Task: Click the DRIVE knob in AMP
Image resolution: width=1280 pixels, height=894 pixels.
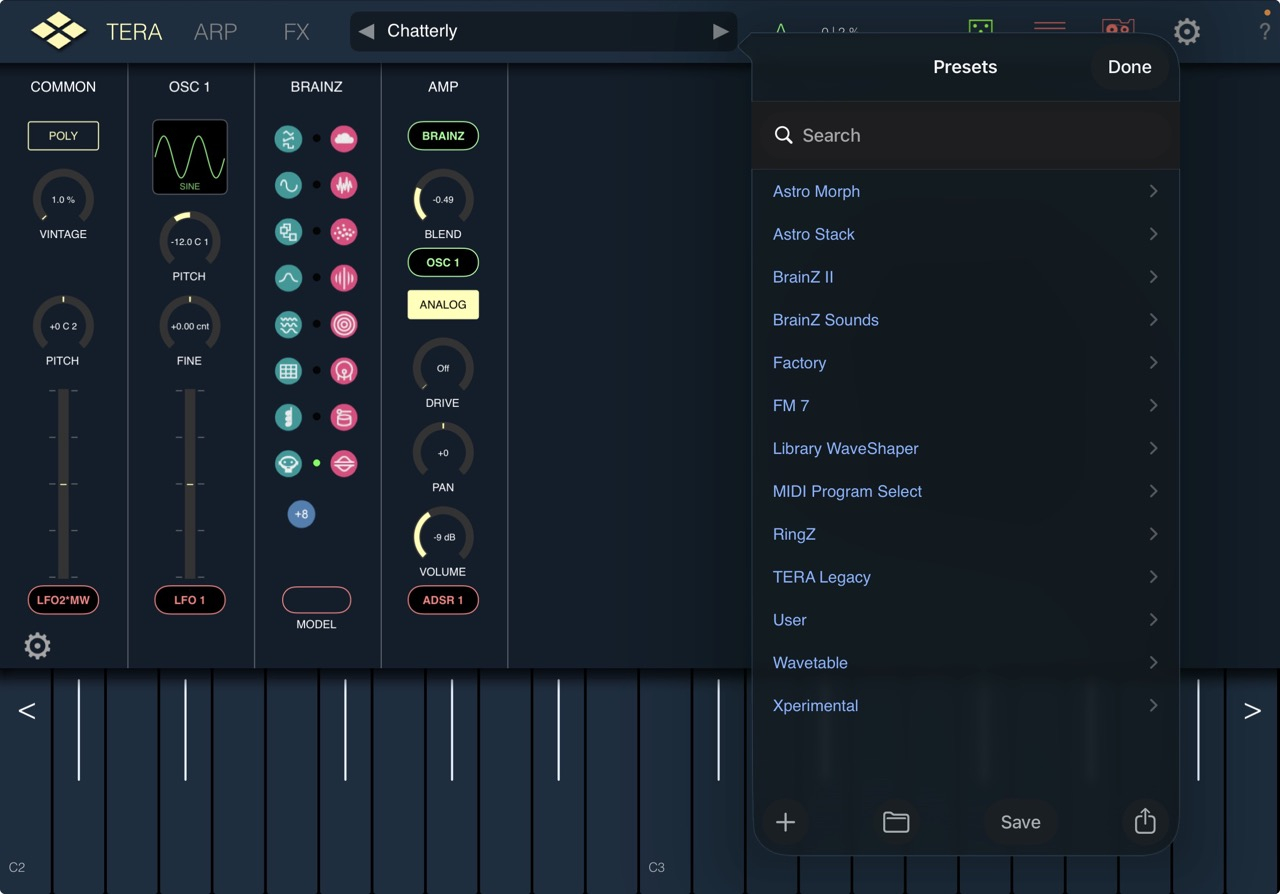Action: (443, 368)
